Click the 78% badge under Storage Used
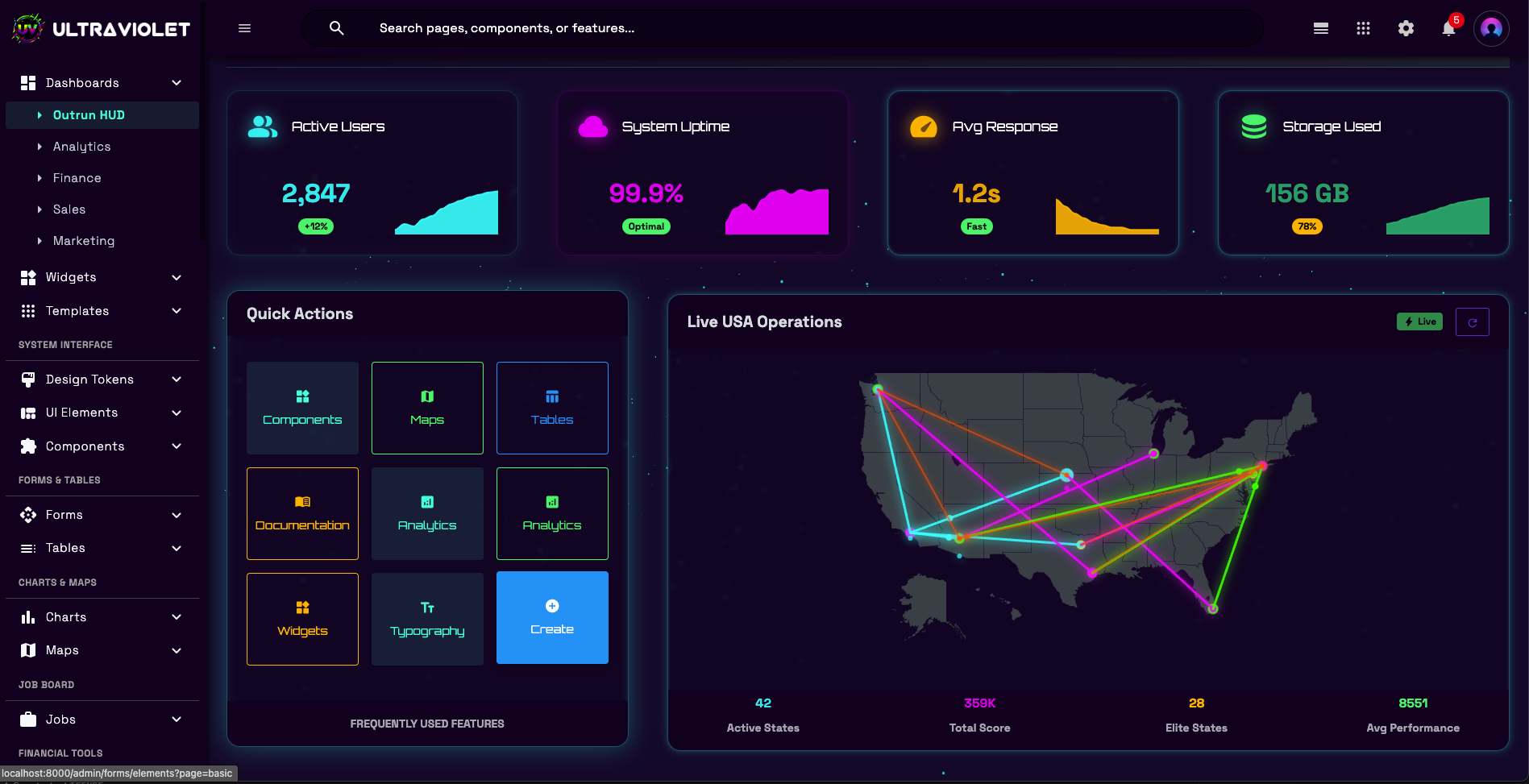The width and height of the screenshot is (1529, 784). click(x=1307, y=226)
